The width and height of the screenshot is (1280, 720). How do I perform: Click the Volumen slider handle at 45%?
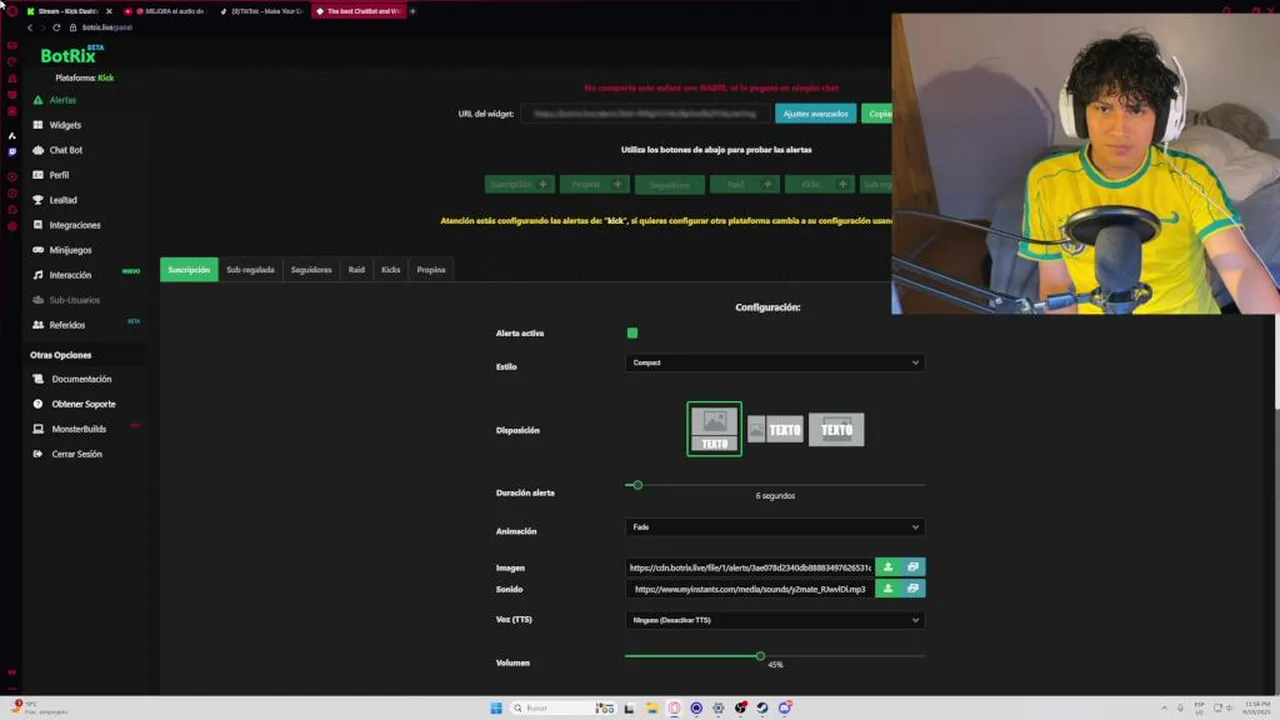click(x=760, y=656)
